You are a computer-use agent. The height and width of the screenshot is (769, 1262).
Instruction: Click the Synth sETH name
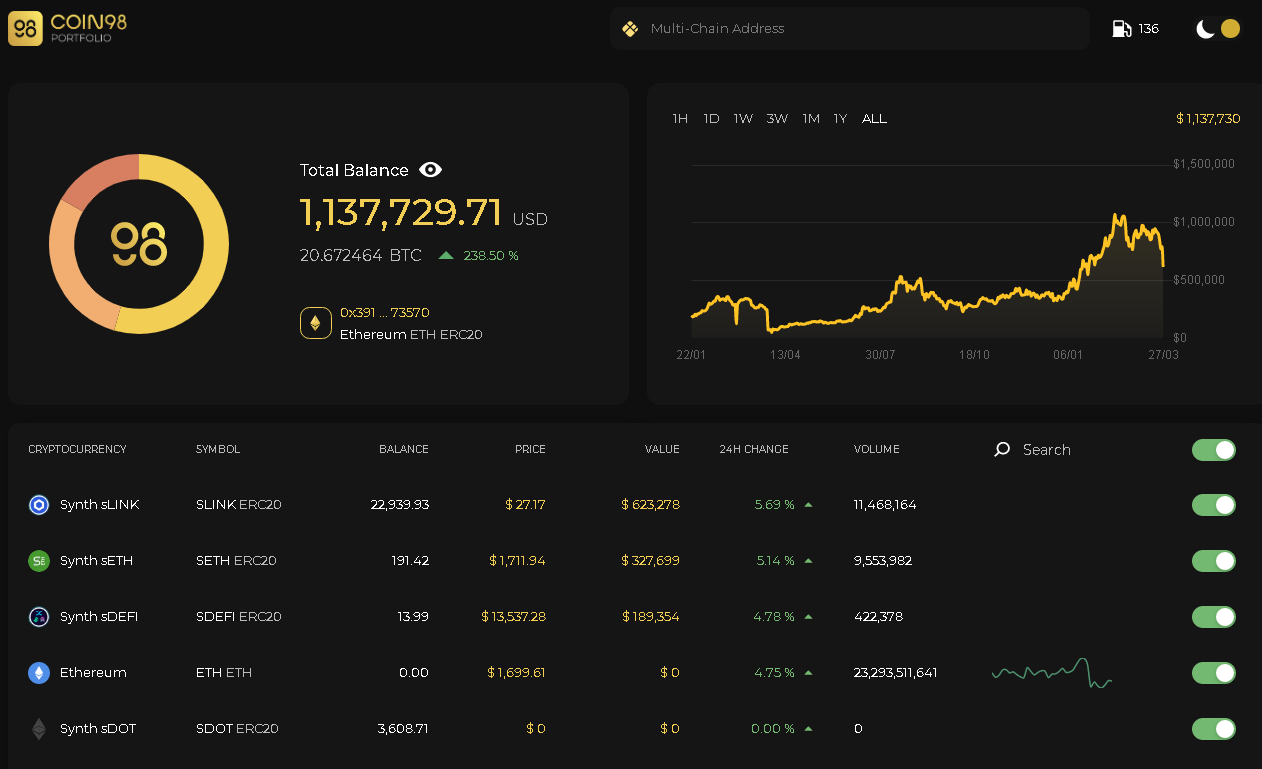click(x=96, y=561)
